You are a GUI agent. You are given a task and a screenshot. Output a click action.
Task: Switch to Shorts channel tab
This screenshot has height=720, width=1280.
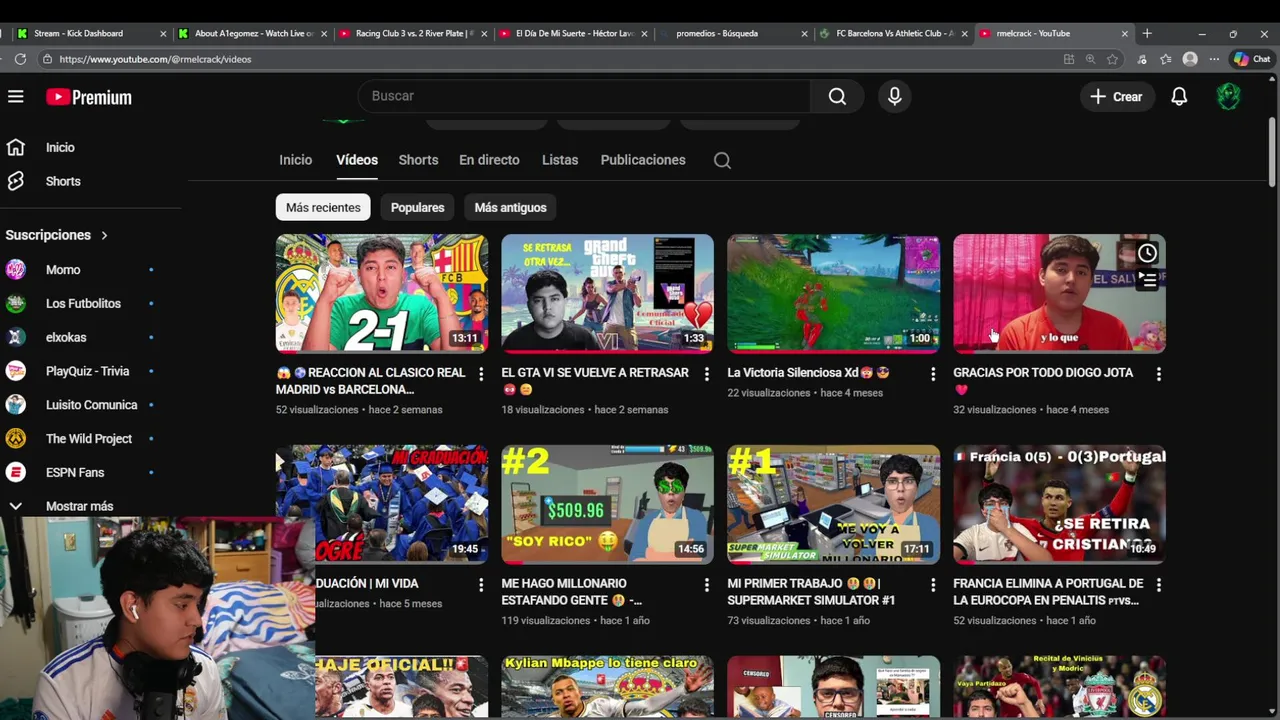click(x=418, y=160)
